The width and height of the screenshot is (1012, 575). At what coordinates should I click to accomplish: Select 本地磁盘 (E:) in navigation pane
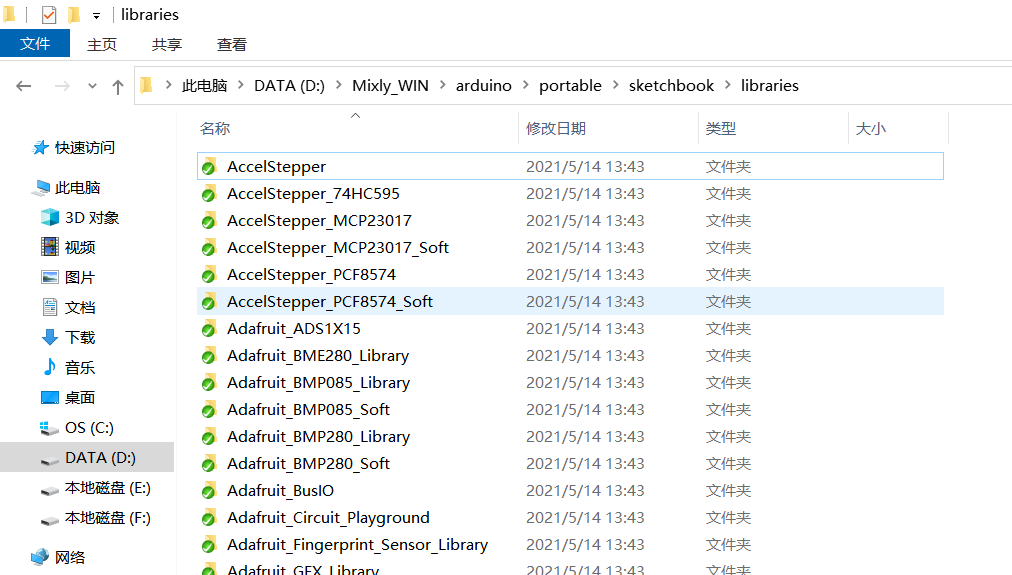[108, 488]
